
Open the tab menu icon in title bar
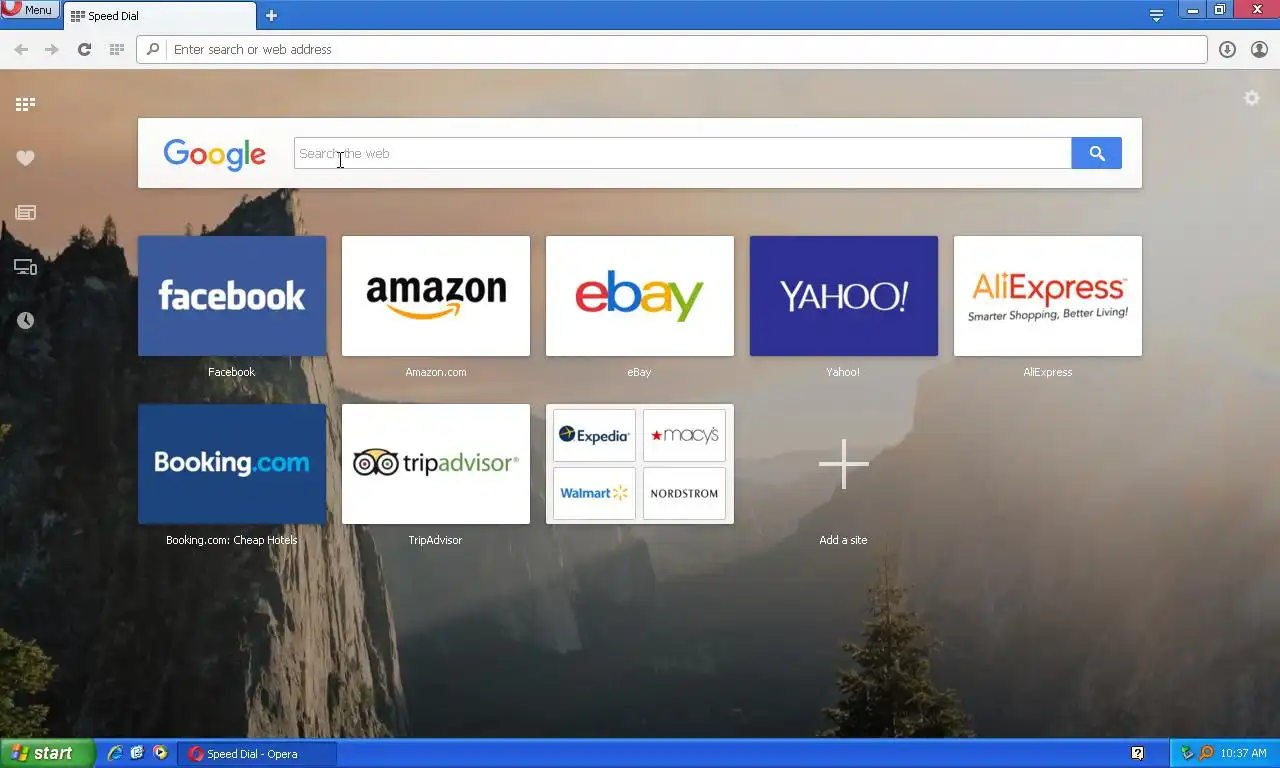point(1156,15)
